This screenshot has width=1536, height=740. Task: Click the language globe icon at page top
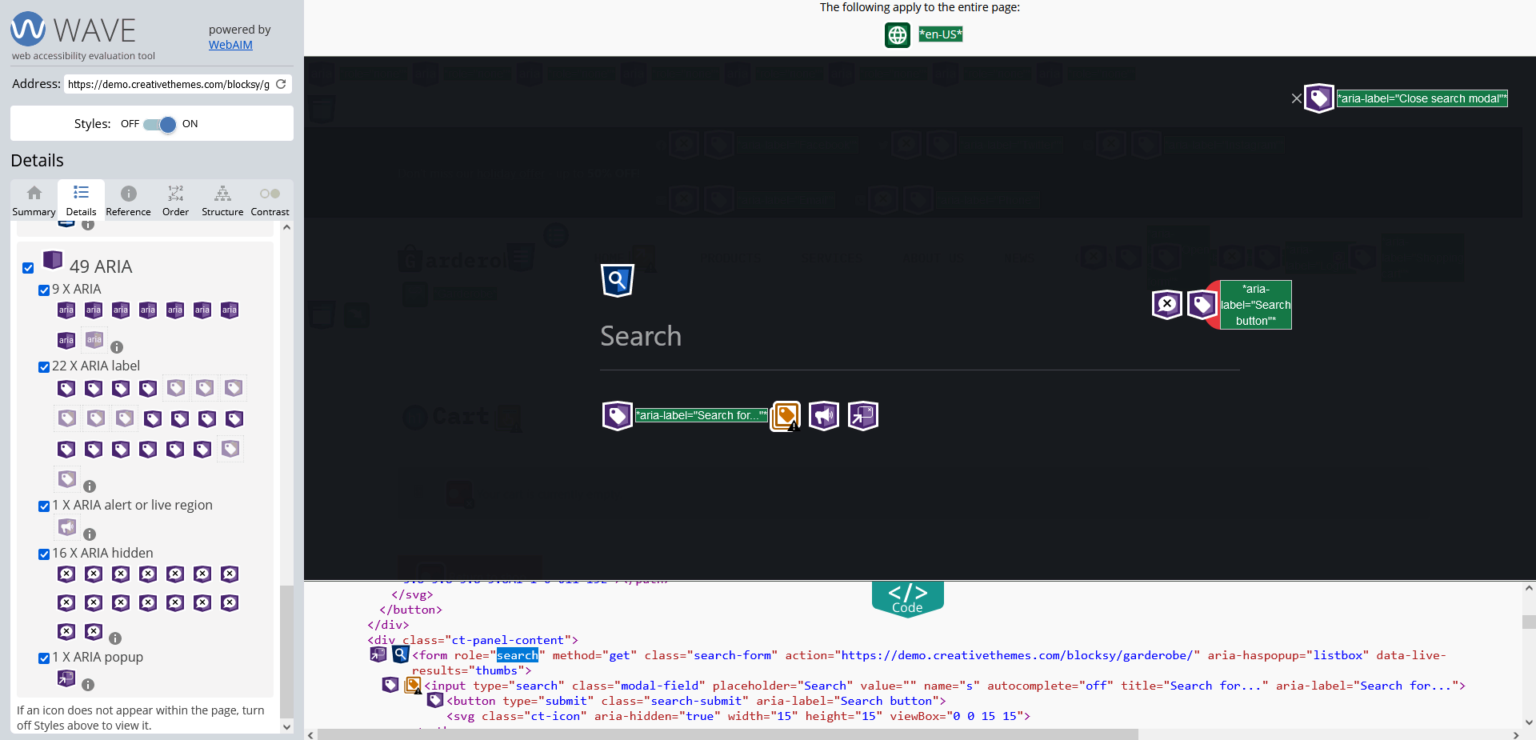[897, 35]
